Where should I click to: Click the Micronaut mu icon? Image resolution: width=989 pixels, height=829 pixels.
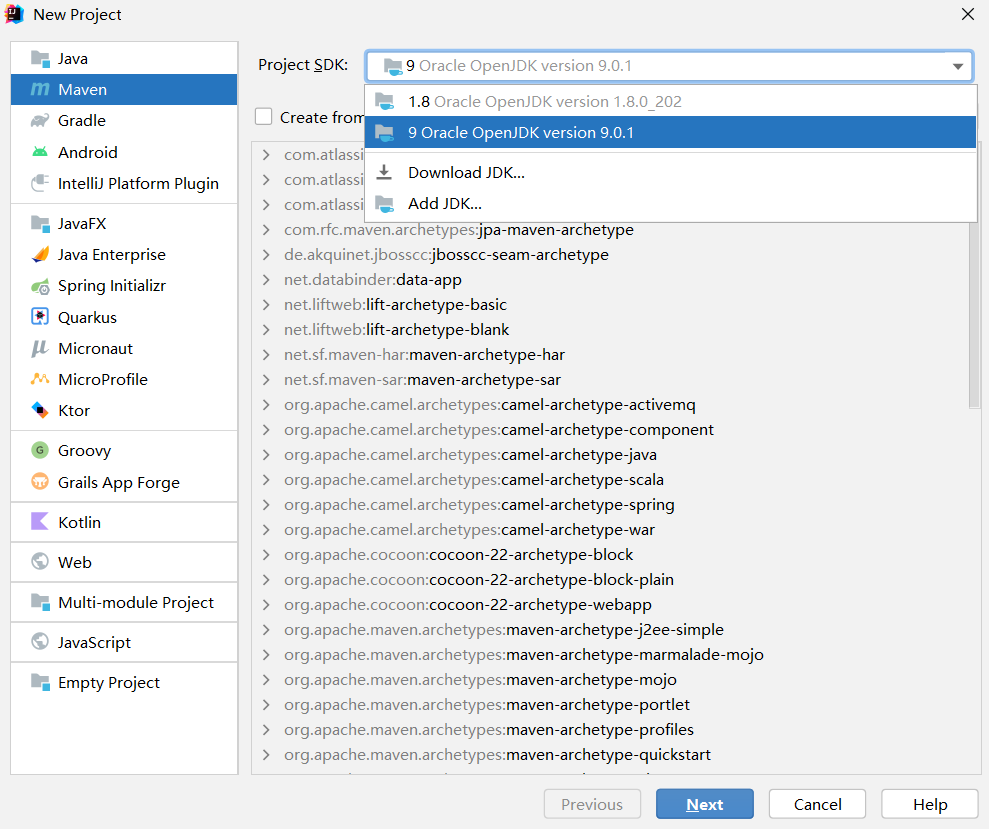[40, 348]
